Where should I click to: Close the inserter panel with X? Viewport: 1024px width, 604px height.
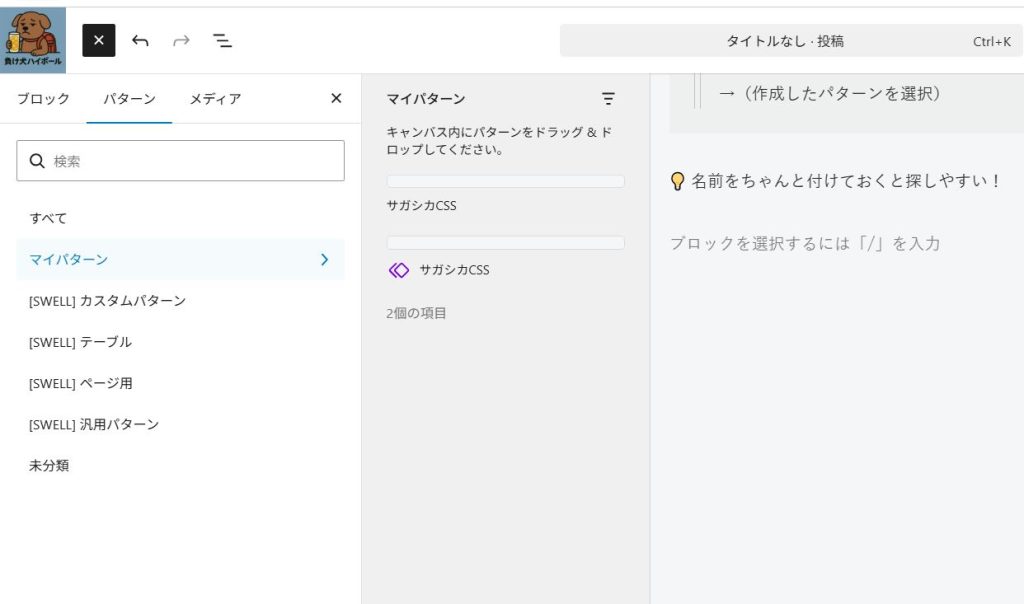point(336,98)
